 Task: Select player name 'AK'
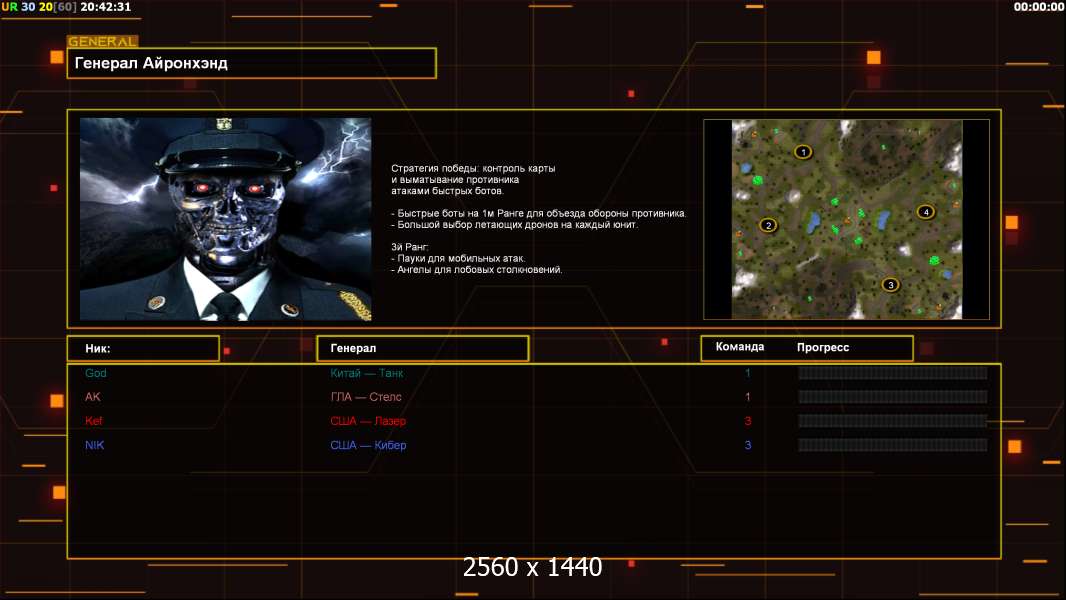point(92,397)
